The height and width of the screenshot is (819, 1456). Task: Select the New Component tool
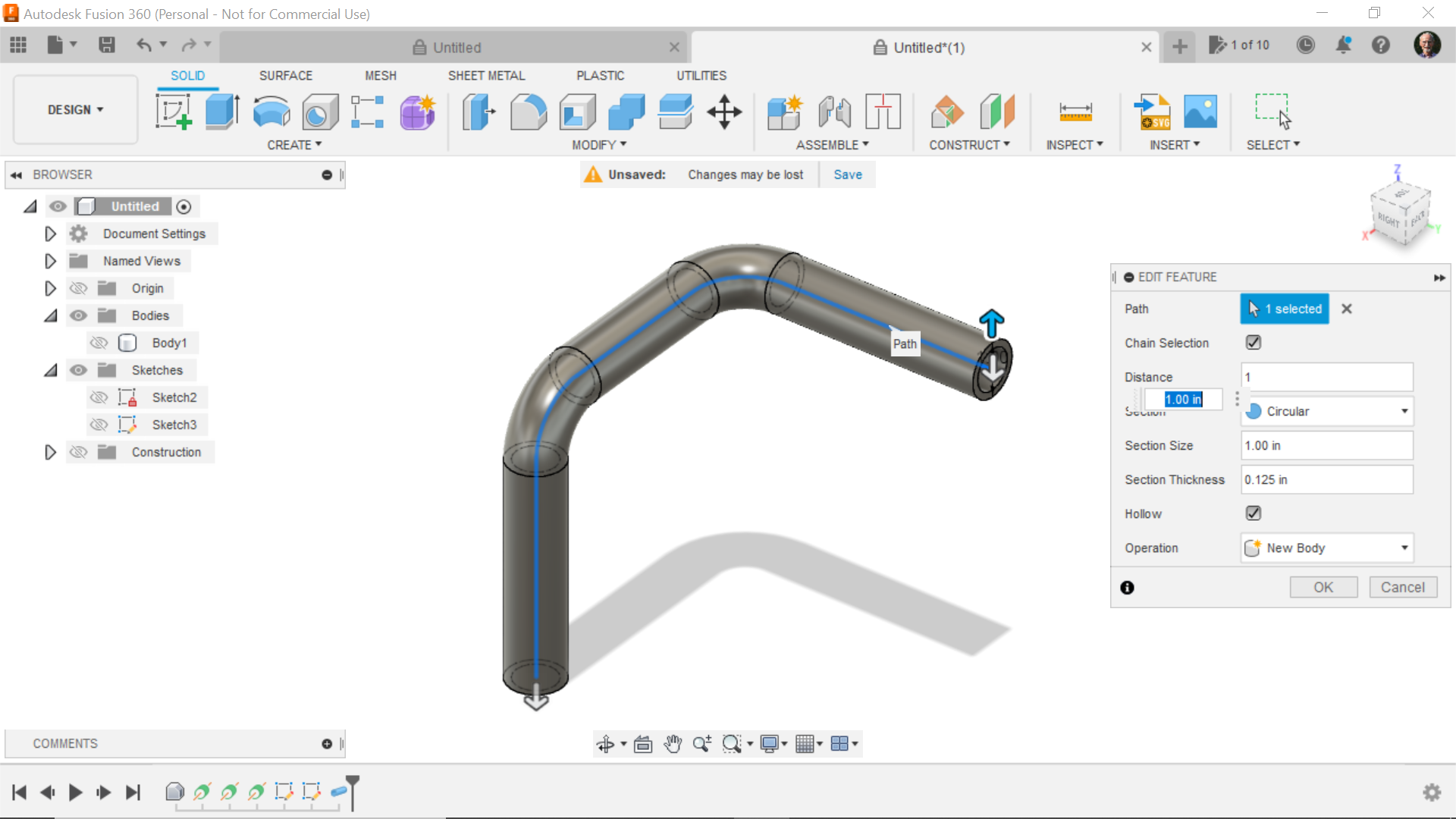tap(785, 112)
